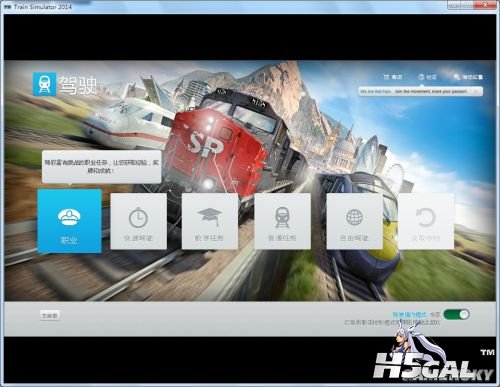Select the standard scenario train tile
This screenshot has width=500, height=387.
tap(282, 221)
